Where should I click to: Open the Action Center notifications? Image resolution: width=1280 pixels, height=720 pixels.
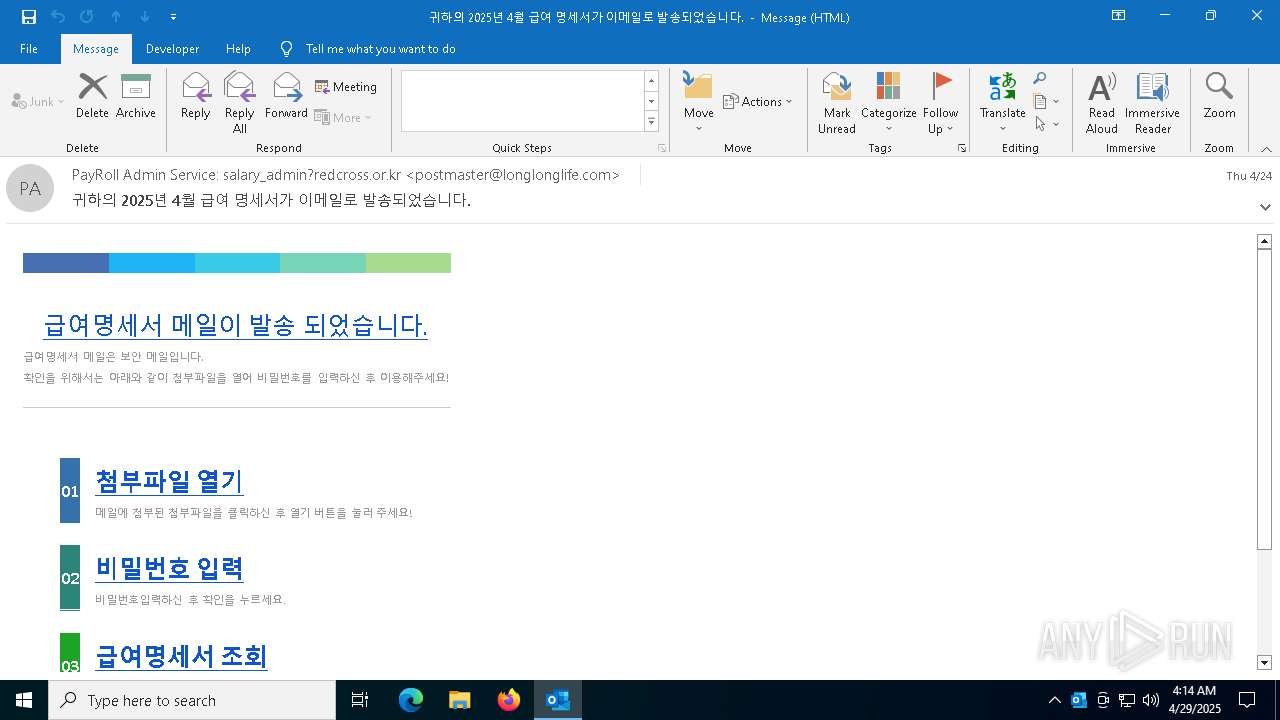tap(1247, 700)
